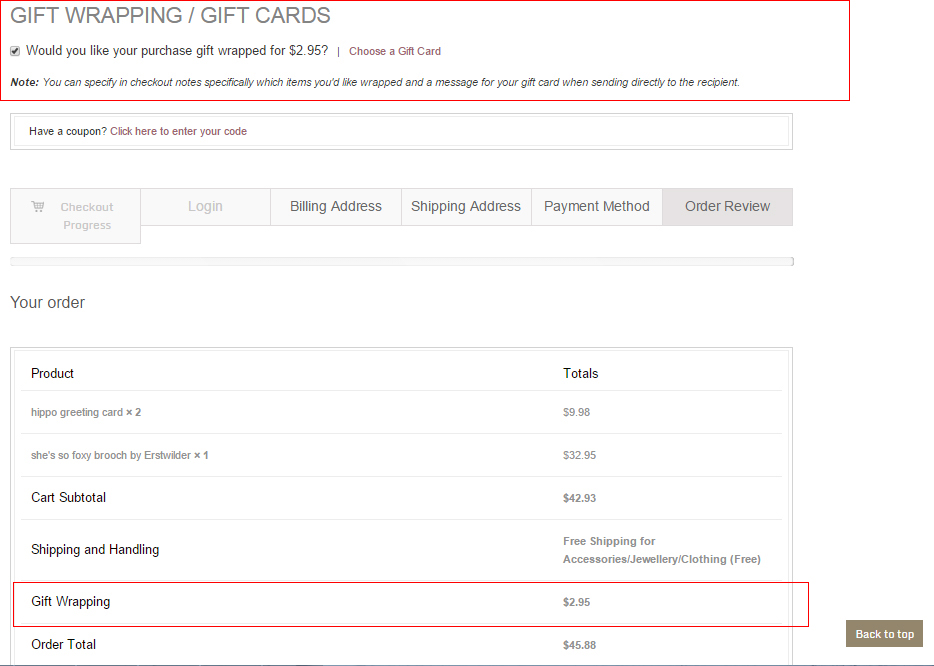The image size is (934, 666).
Task: Select the Payment Method tab
Action: (x=597, y=207)
